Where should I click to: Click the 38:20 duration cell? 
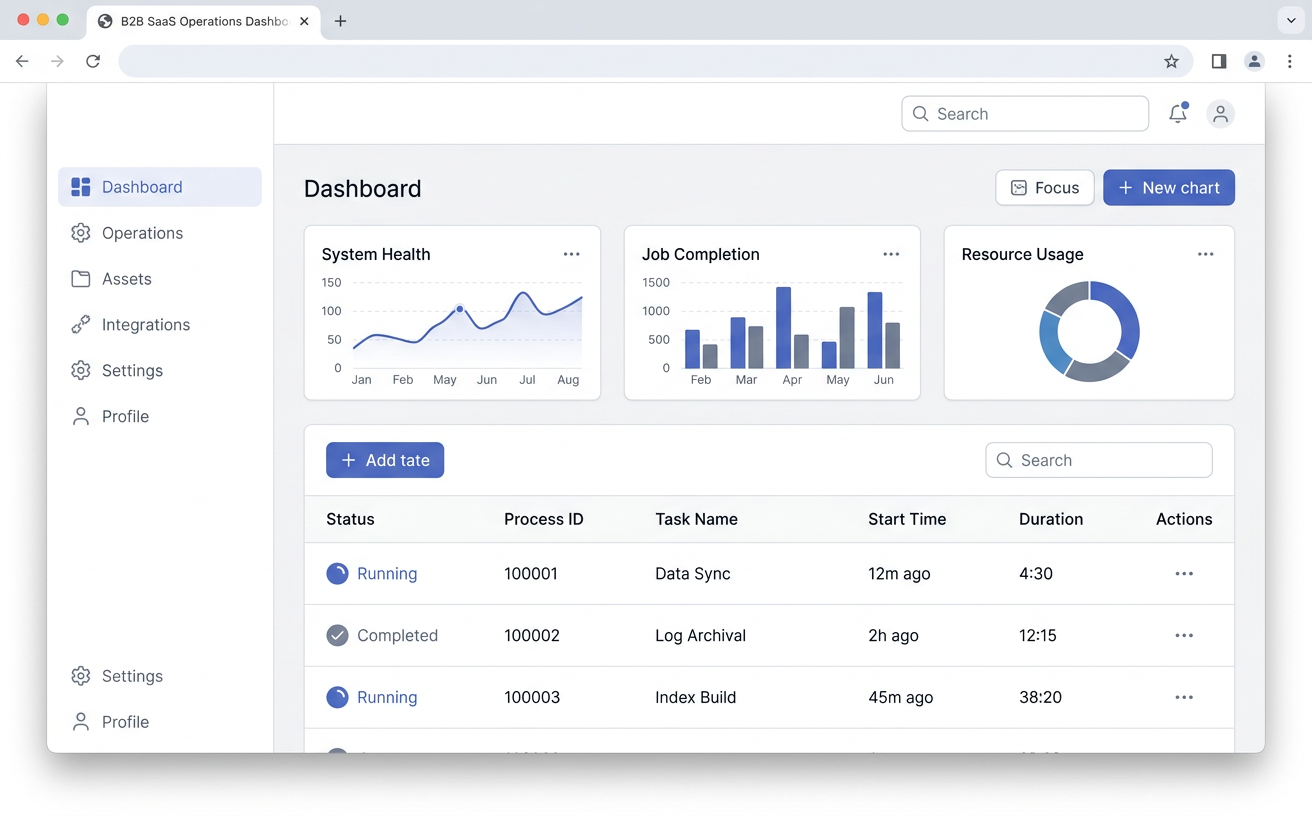[1040, 698]
